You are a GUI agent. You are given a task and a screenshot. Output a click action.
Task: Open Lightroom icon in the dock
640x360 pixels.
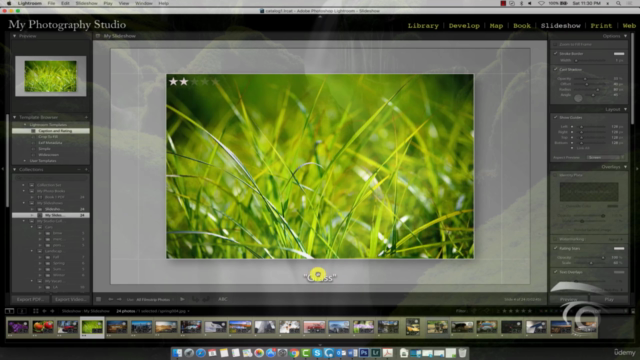[376, 353]
